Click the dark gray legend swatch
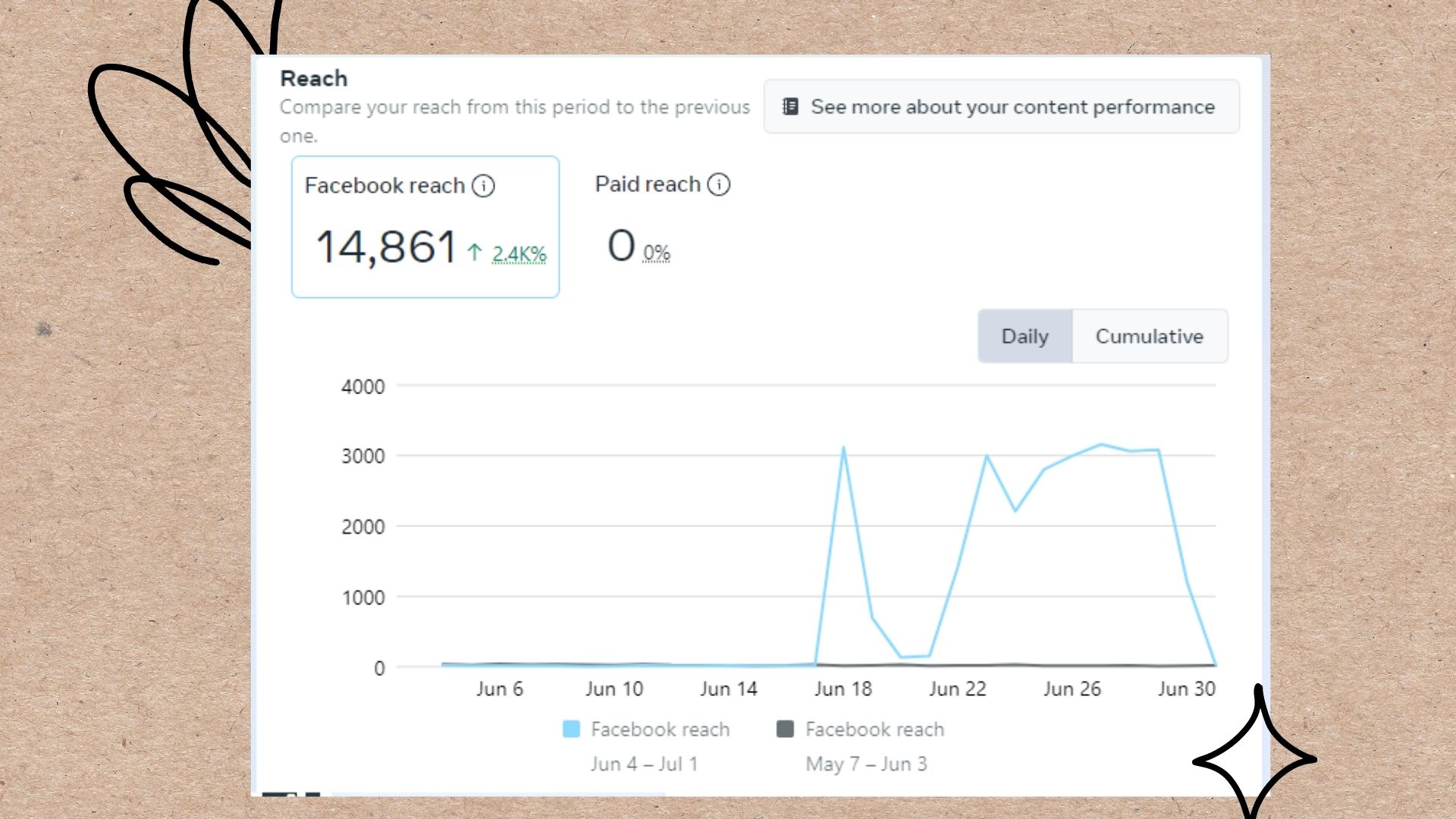 click(786, 730)
